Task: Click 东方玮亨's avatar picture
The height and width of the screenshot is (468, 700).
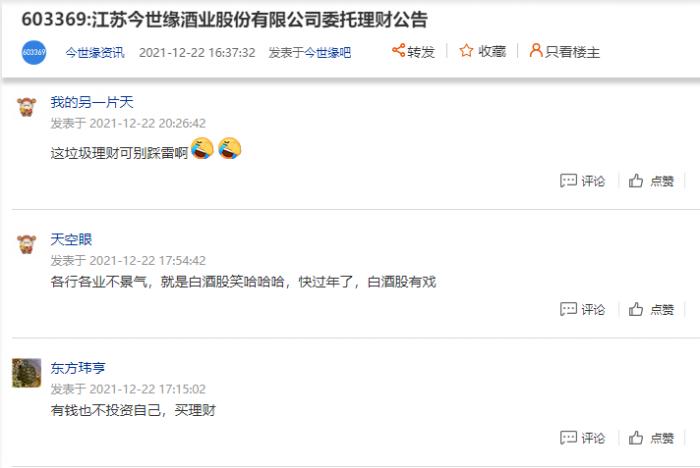Action: [x=26, y=373]
